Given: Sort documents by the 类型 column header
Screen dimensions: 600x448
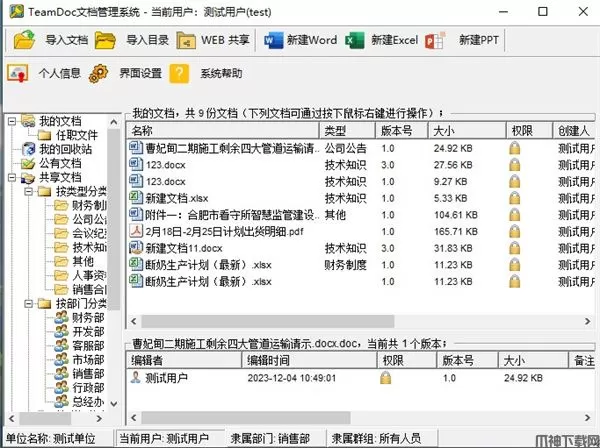Looking at the screenshot, I should coord(347,131).
